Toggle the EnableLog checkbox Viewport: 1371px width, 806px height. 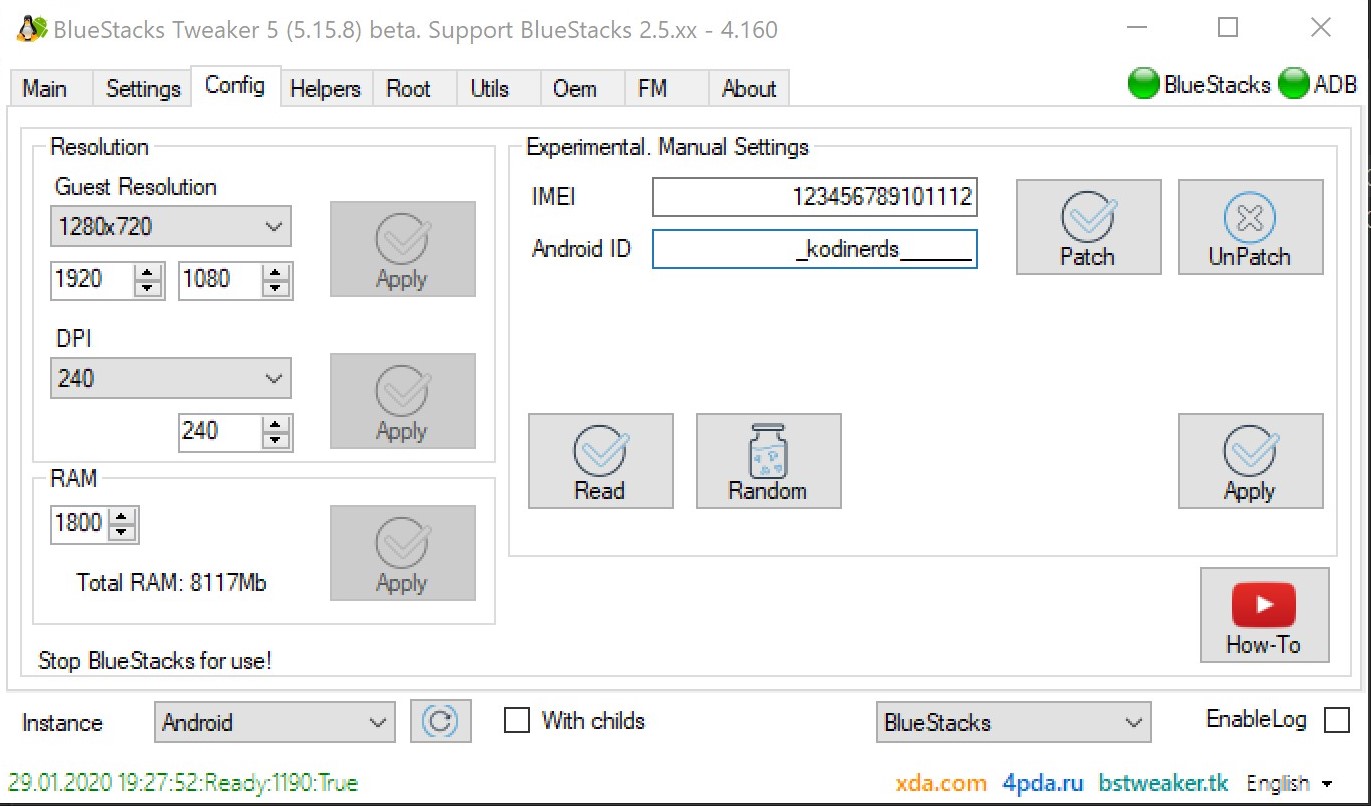pyautogui.click(x=1336, y=720)
